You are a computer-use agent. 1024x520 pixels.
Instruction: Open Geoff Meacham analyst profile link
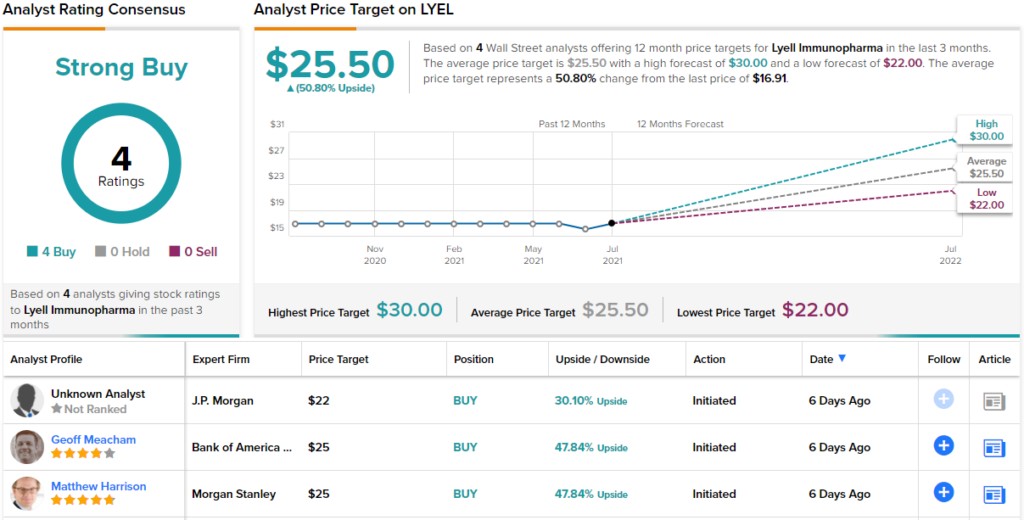click(93, 440)
